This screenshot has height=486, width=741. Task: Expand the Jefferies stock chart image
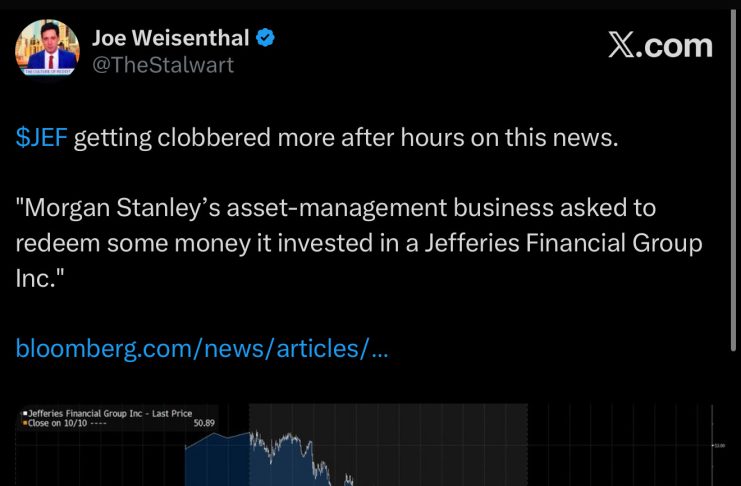click(370, 445)
